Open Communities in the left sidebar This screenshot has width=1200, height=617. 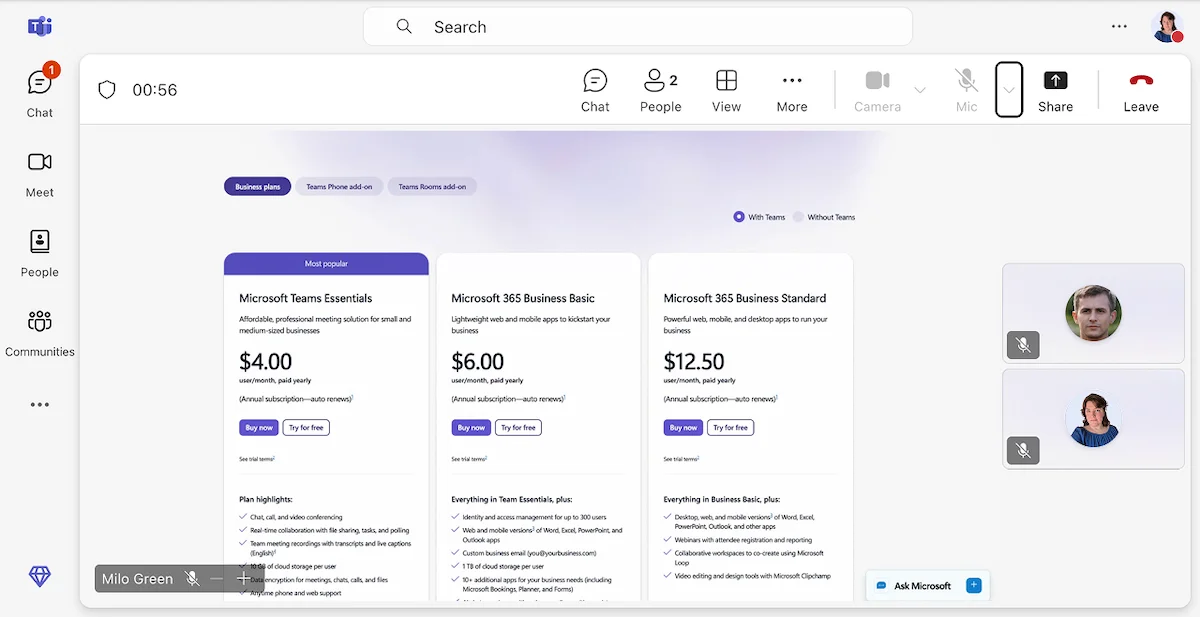tap(40, 333)
